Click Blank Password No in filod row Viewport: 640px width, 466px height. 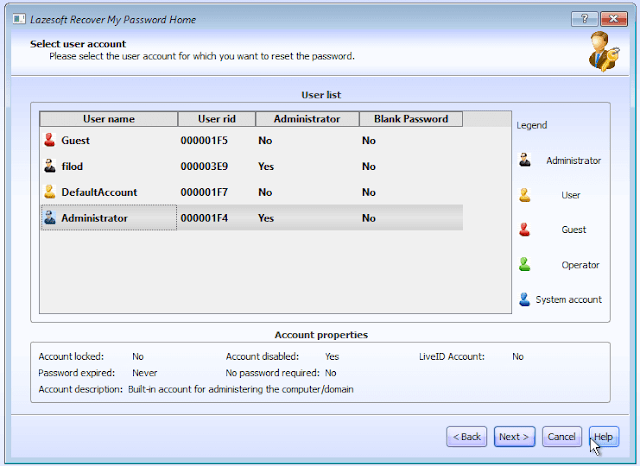[369, 166]
